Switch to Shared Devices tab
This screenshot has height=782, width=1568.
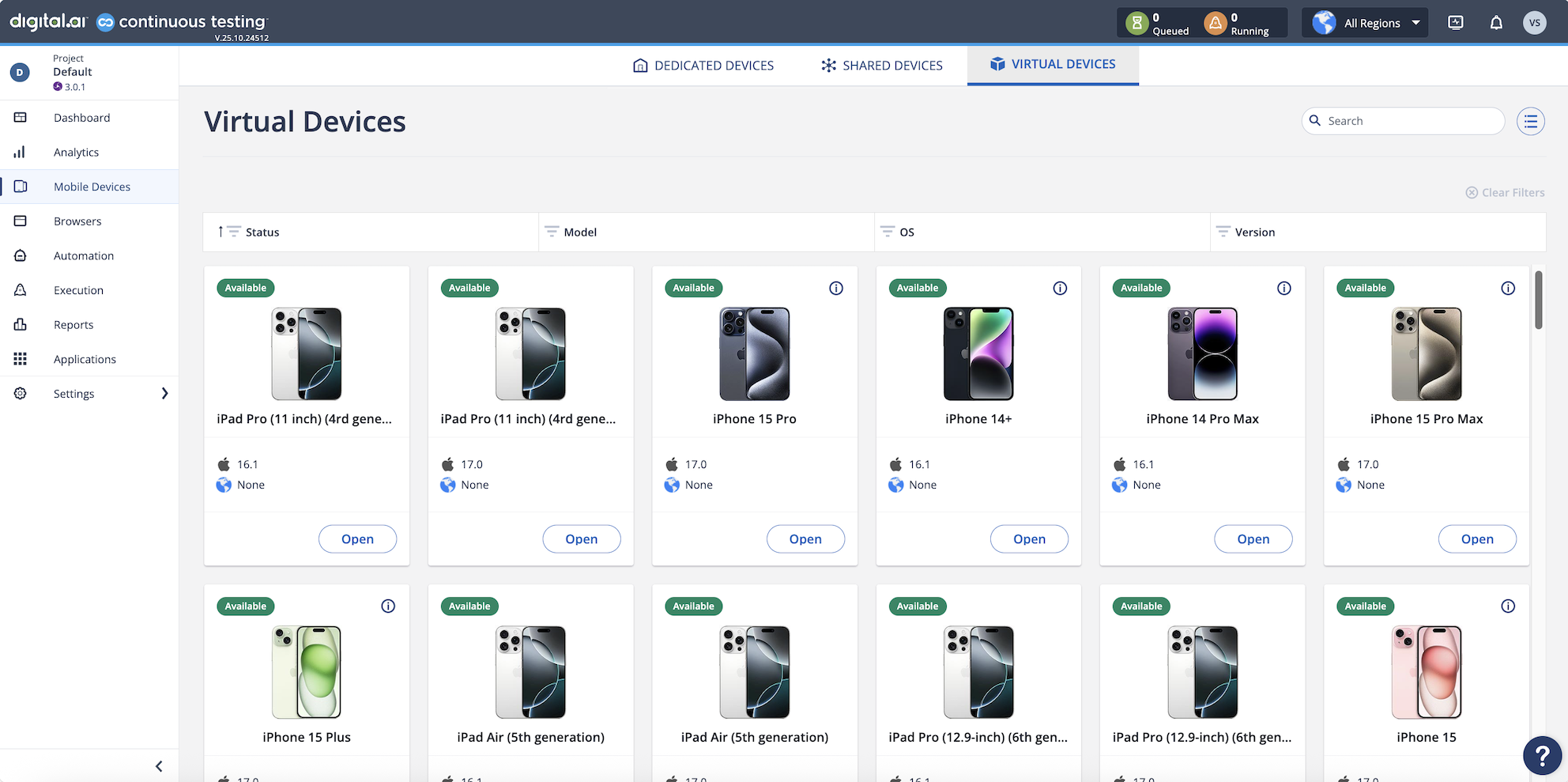tap(881, 66)
